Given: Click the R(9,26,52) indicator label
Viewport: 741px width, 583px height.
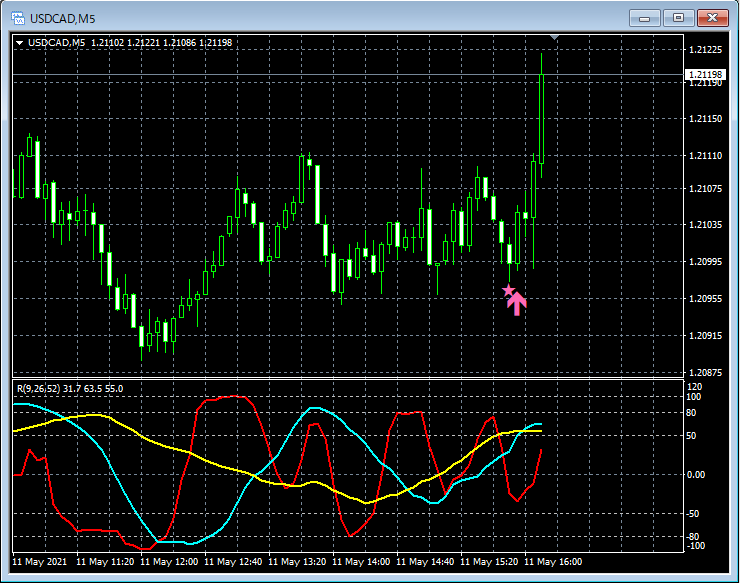Looking at the screenshot, I should 70,389.
